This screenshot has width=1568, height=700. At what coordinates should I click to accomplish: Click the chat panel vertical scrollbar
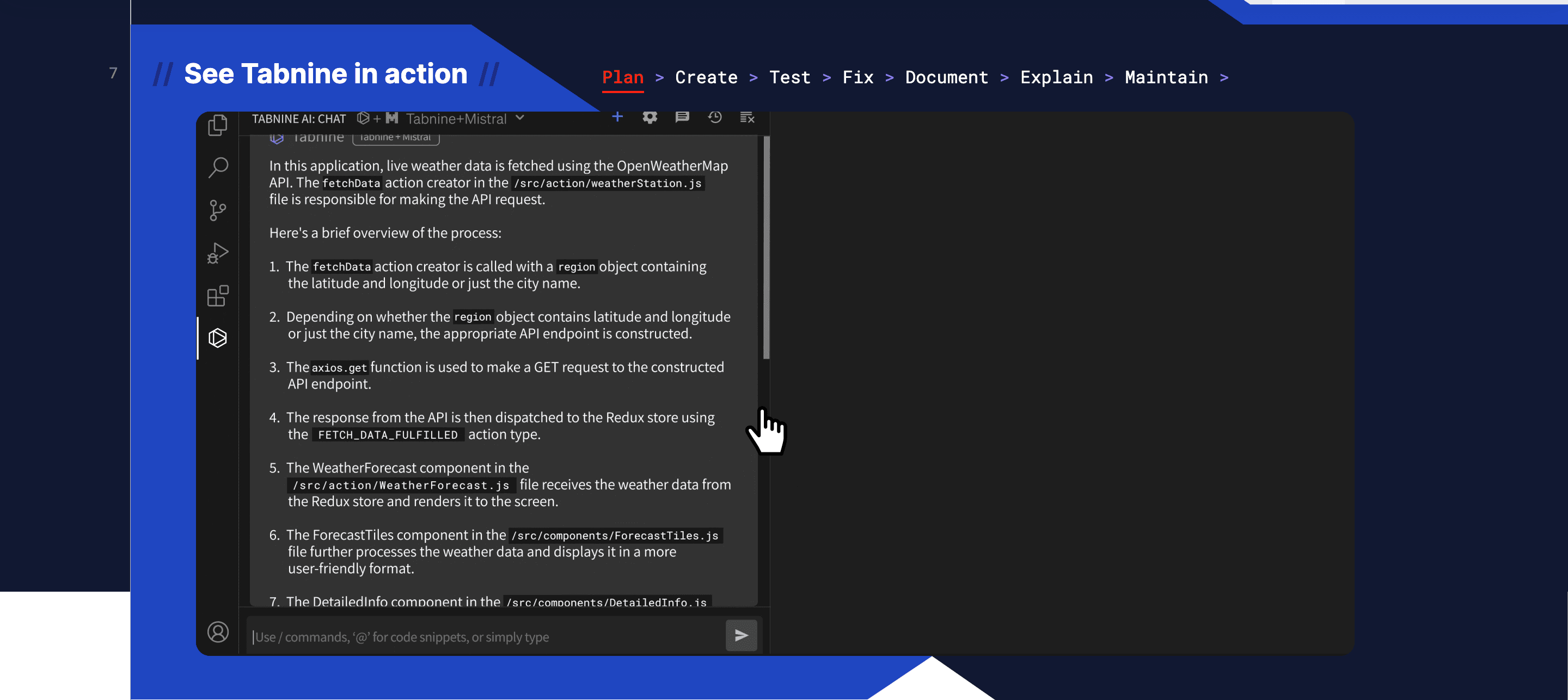coord(767,247)
